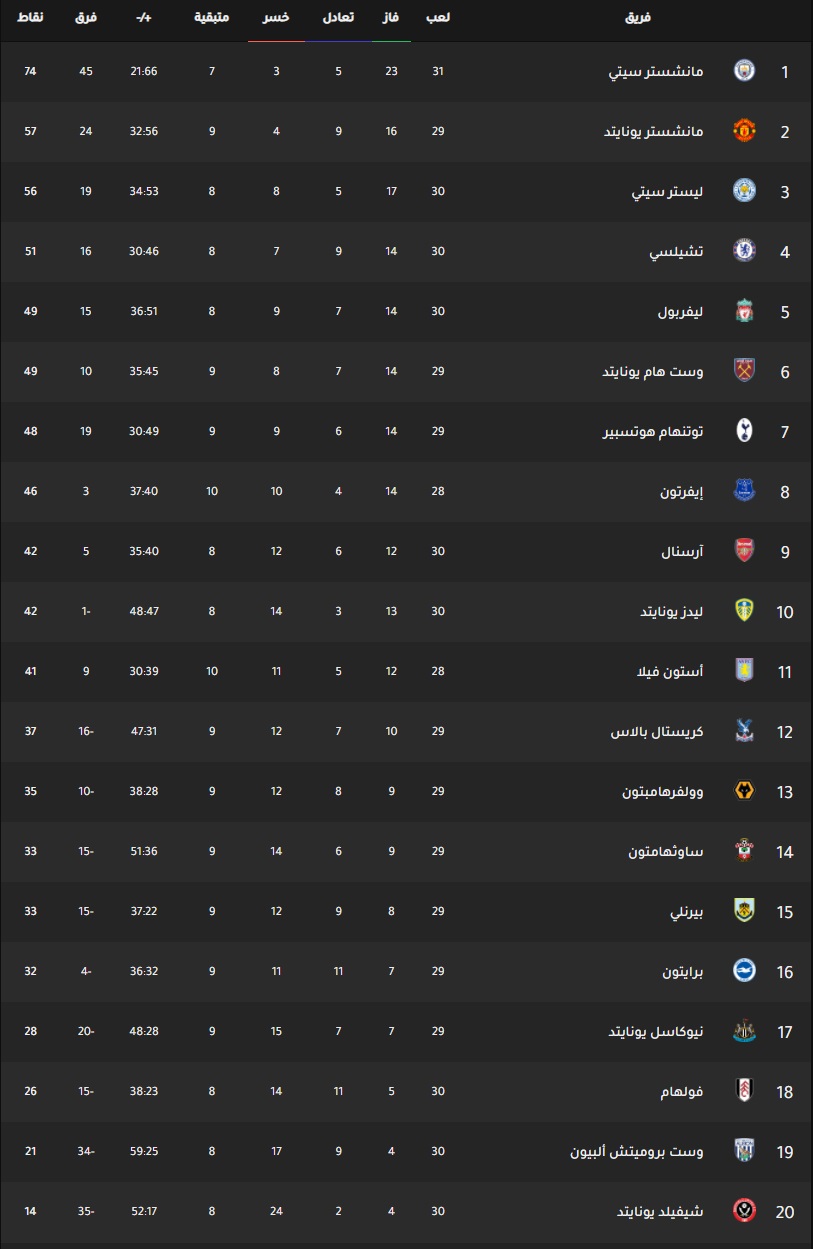The image size is (813, 1249).
Task: Click the Sheffield United crest
Action: click(744, 1211)
